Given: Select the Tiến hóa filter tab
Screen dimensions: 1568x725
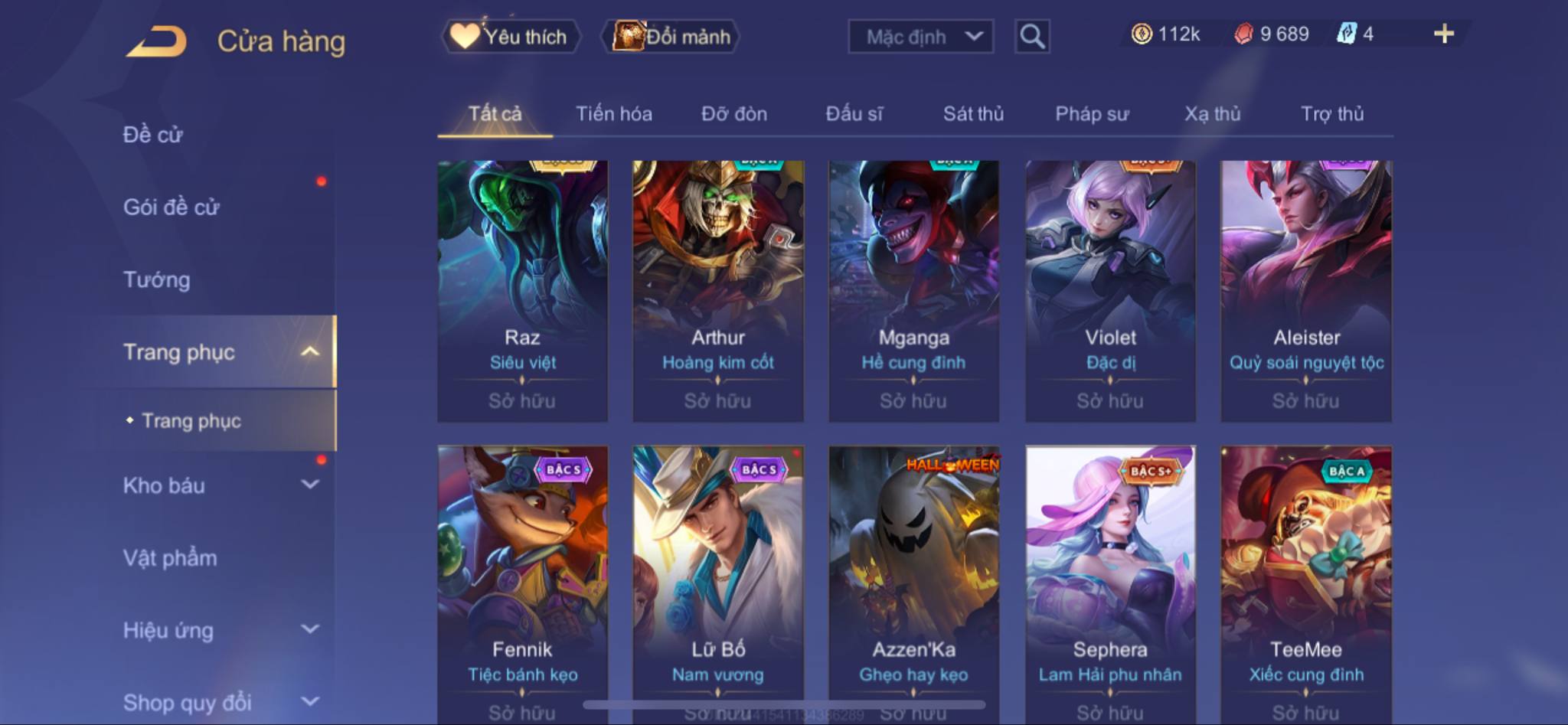Looking at the screenshot, I should [614, 114].
